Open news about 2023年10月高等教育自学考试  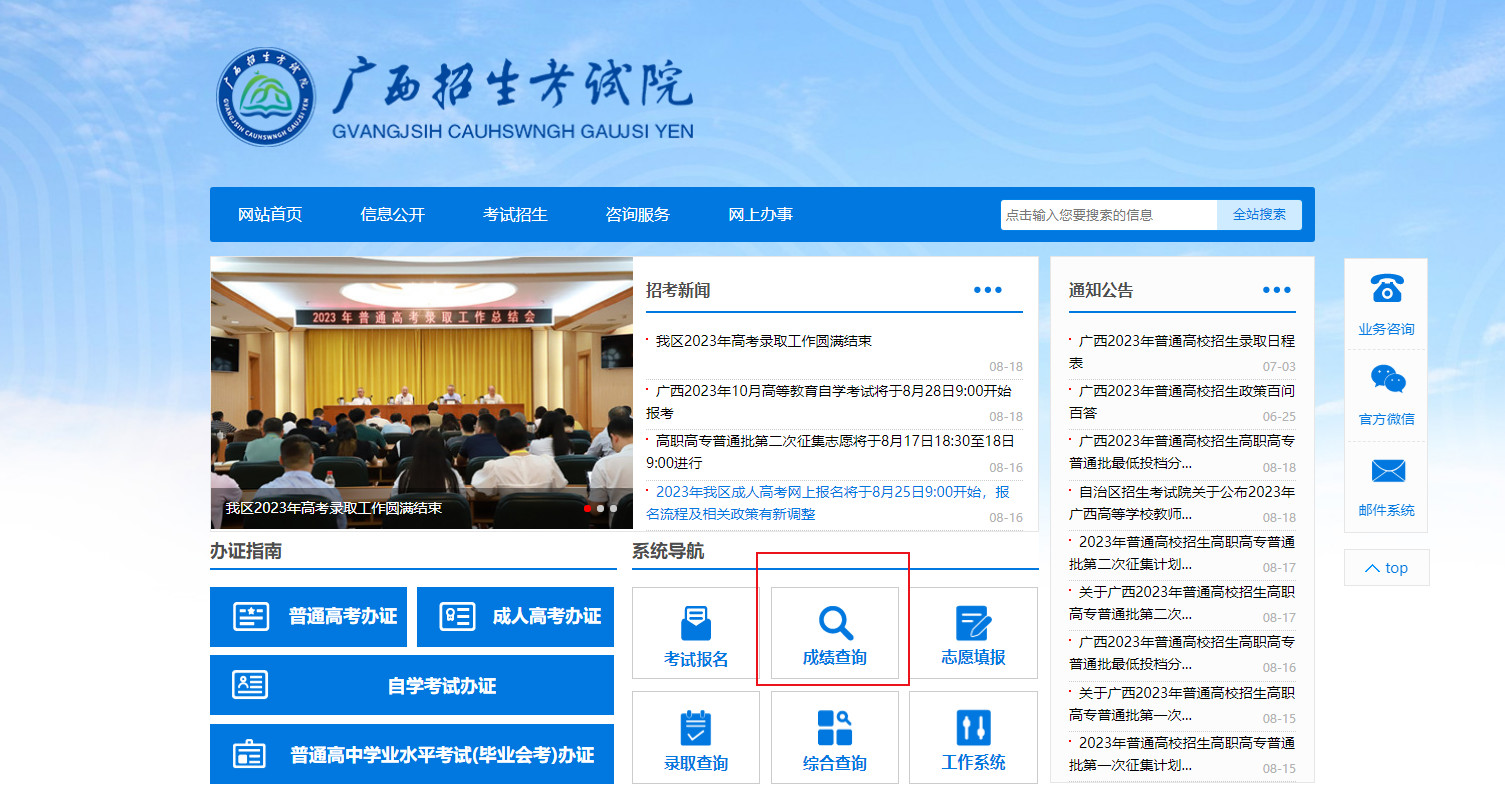tap(829, 401)
